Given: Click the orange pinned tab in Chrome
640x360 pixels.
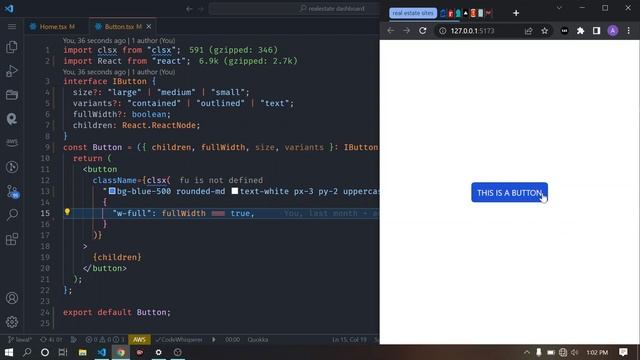Looking at the screenshot, I should pos(473,13).
